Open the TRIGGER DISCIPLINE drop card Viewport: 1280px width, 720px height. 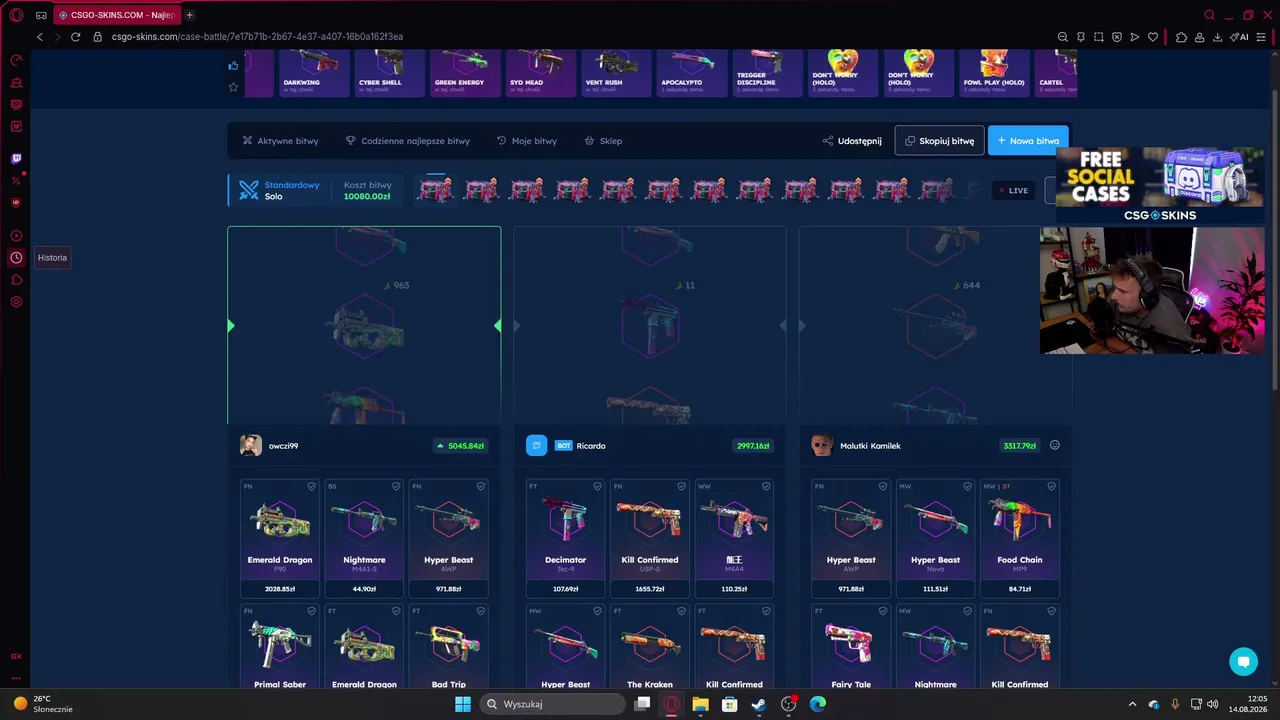768,73
